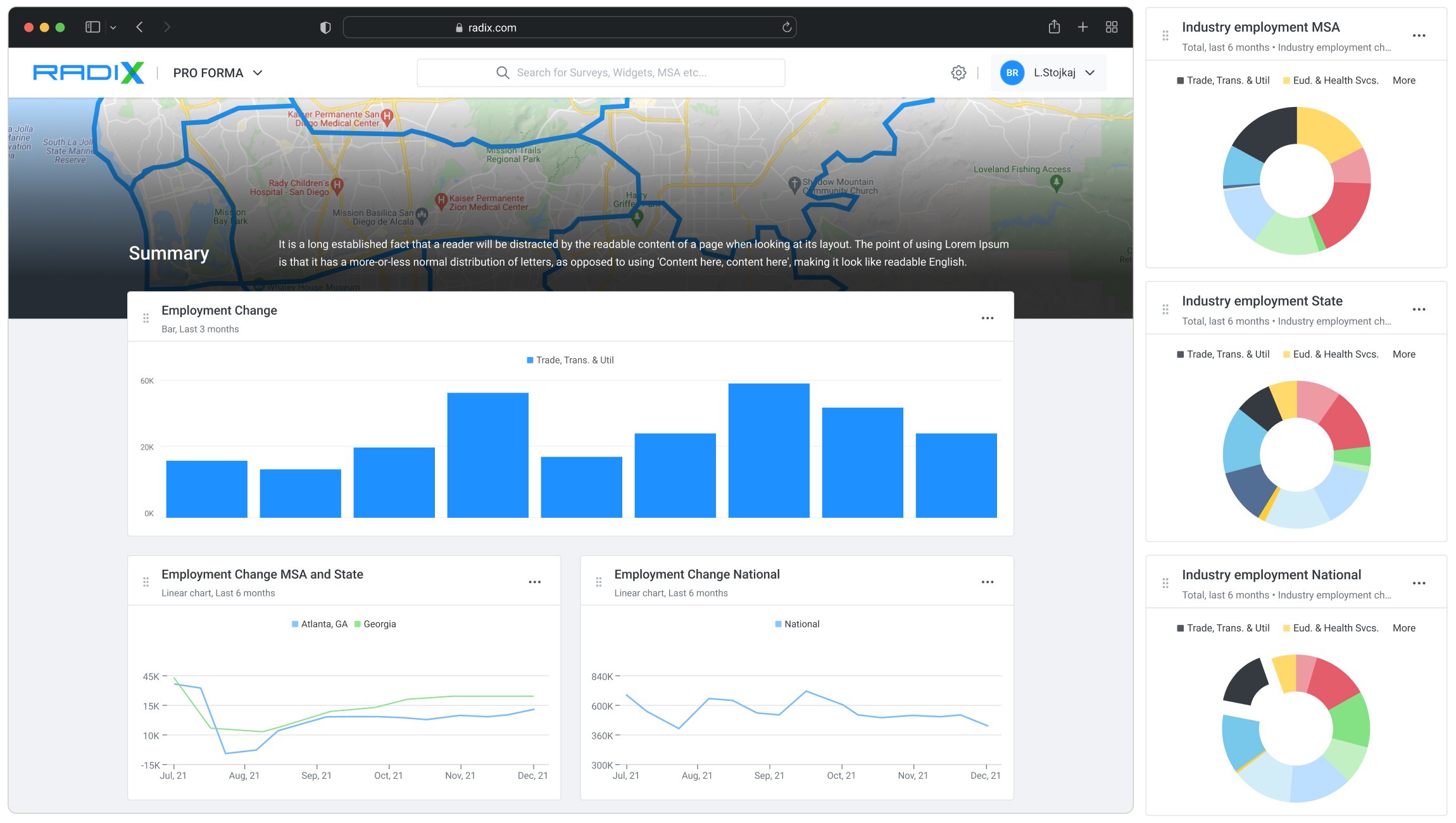Viewport: 1456px width, 823px height.
Task: Select the green segment of State donut chart
Action: tap(1353, 456)
